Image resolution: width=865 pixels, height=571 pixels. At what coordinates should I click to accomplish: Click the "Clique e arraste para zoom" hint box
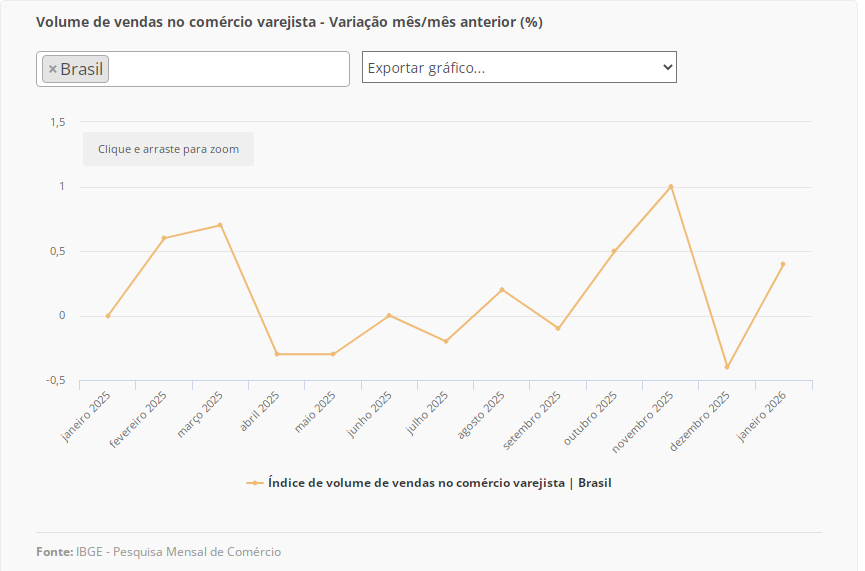[168, 149]
